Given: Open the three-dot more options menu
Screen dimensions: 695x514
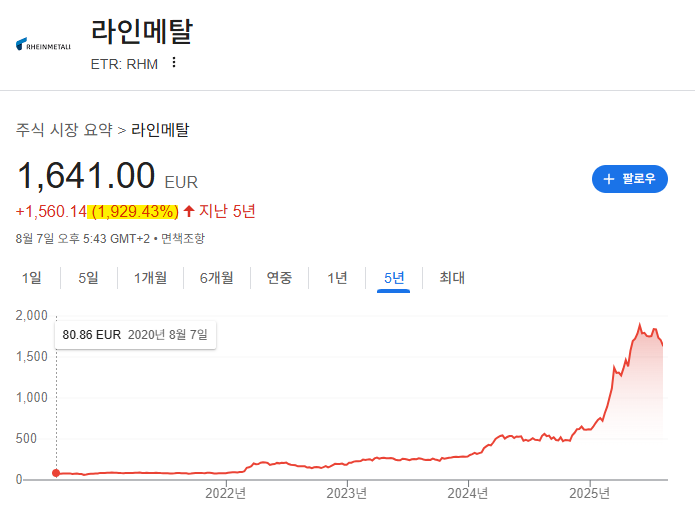Looking at the screenshot, I should coord(174,62).
